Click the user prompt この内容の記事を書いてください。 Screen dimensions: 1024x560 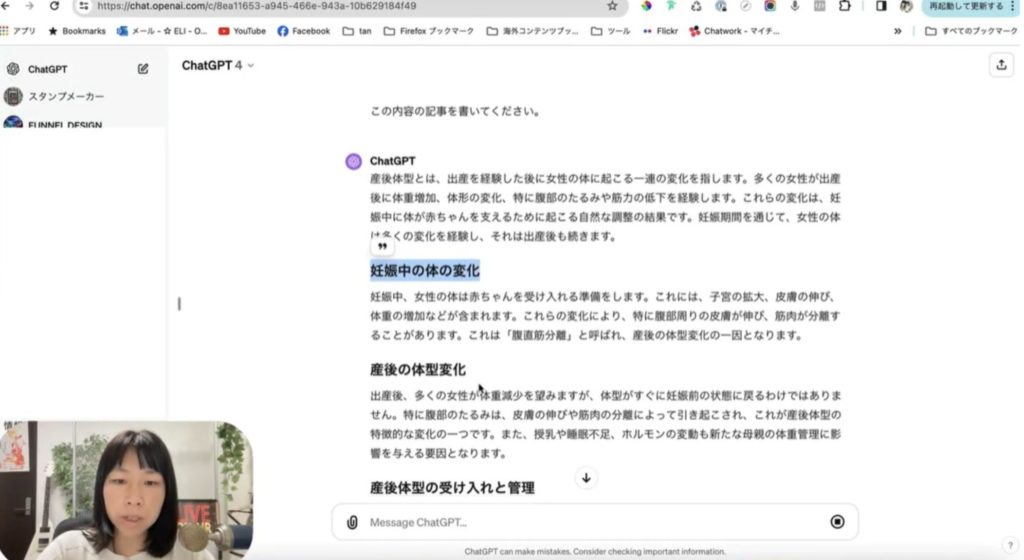point(455,111)
